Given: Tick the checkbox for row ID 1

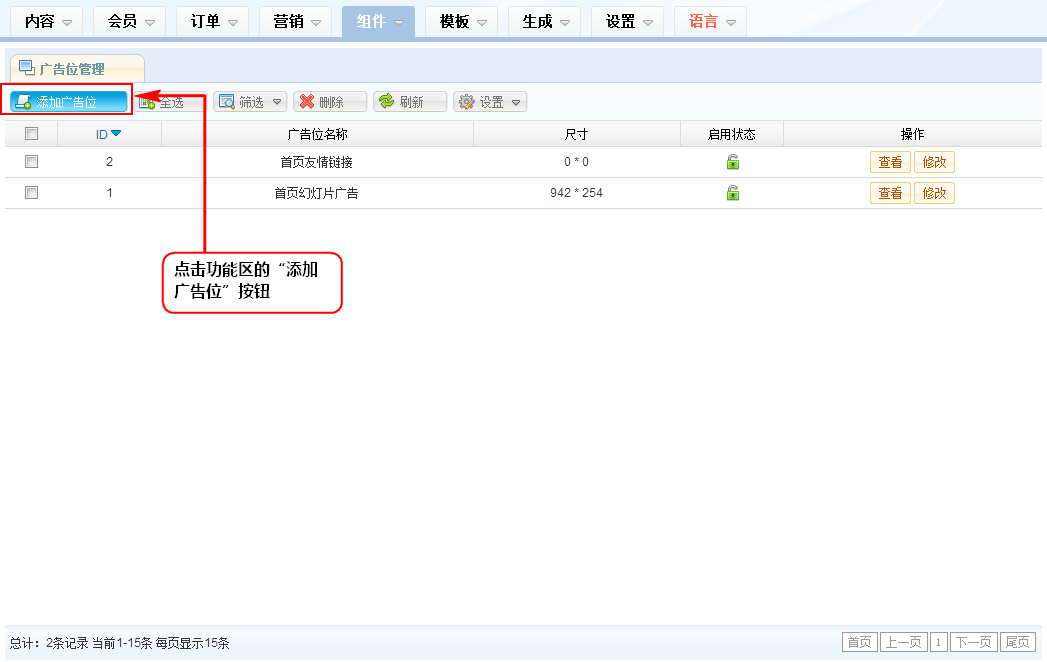Looking at the screenshot, I should tap(31, 193).
